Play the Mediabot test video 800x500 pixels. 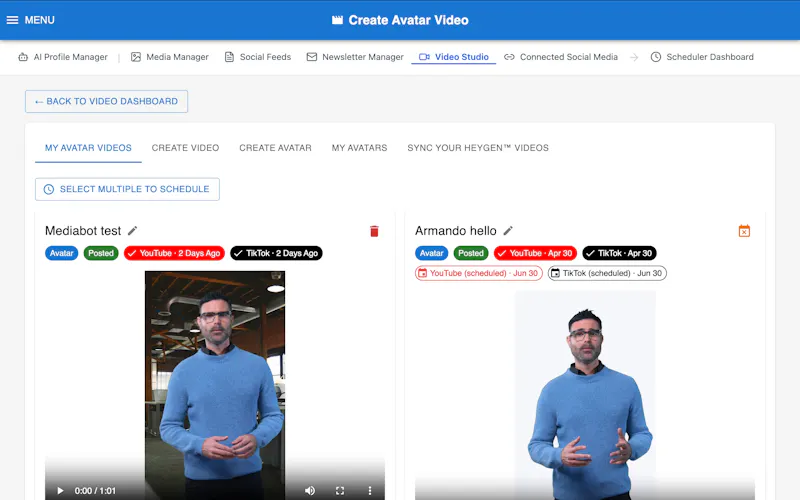click(x=60, y=491)
